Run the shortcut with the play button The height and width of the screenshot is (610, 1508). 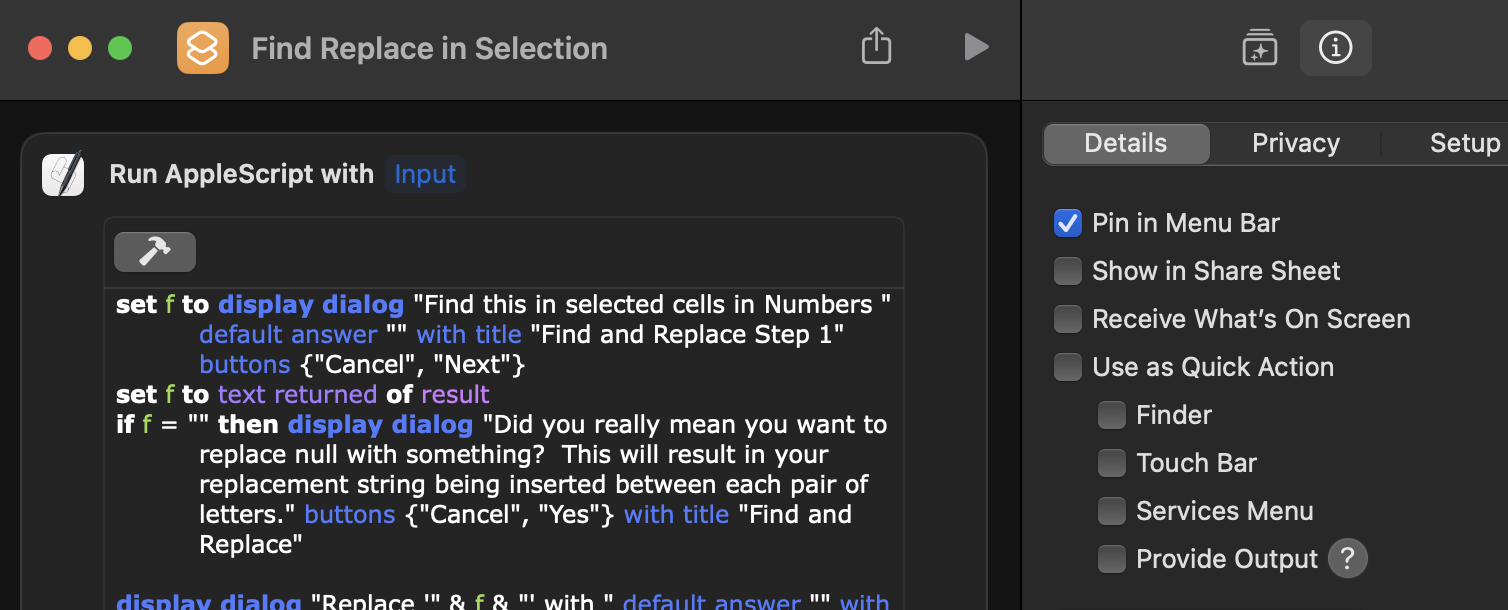click(x=976, y=47)
